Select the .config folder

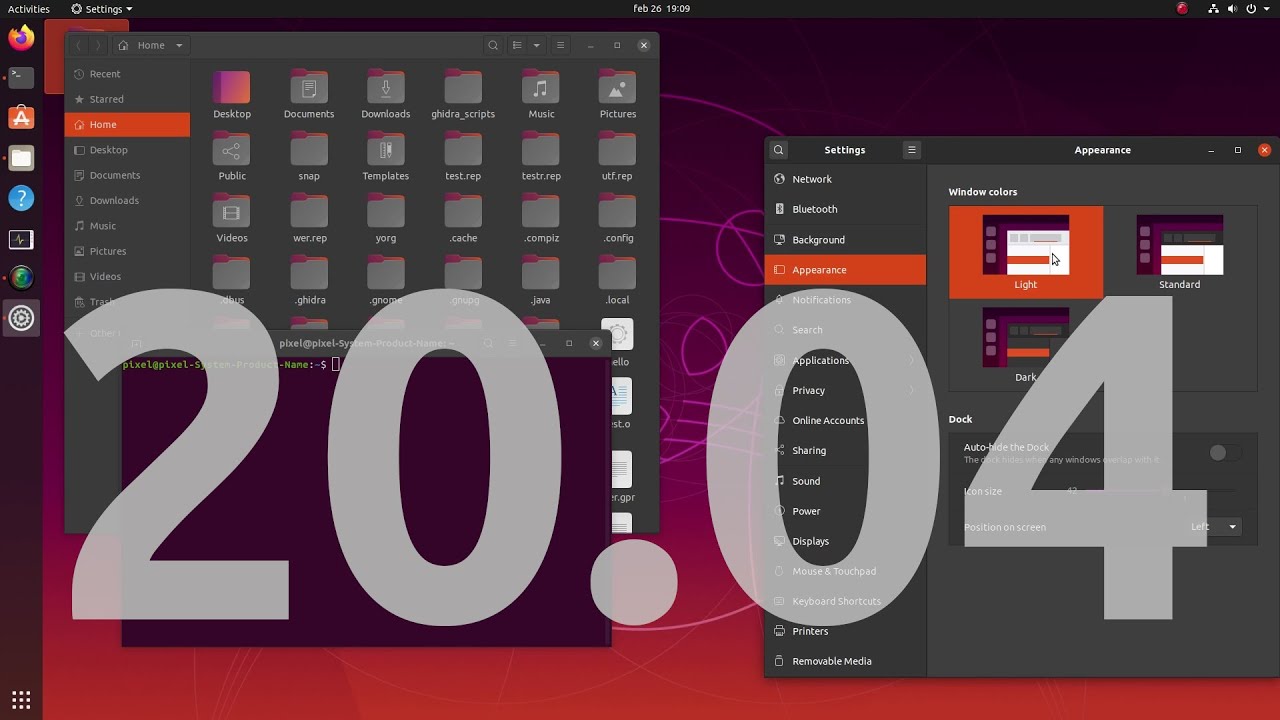point(618,219)
